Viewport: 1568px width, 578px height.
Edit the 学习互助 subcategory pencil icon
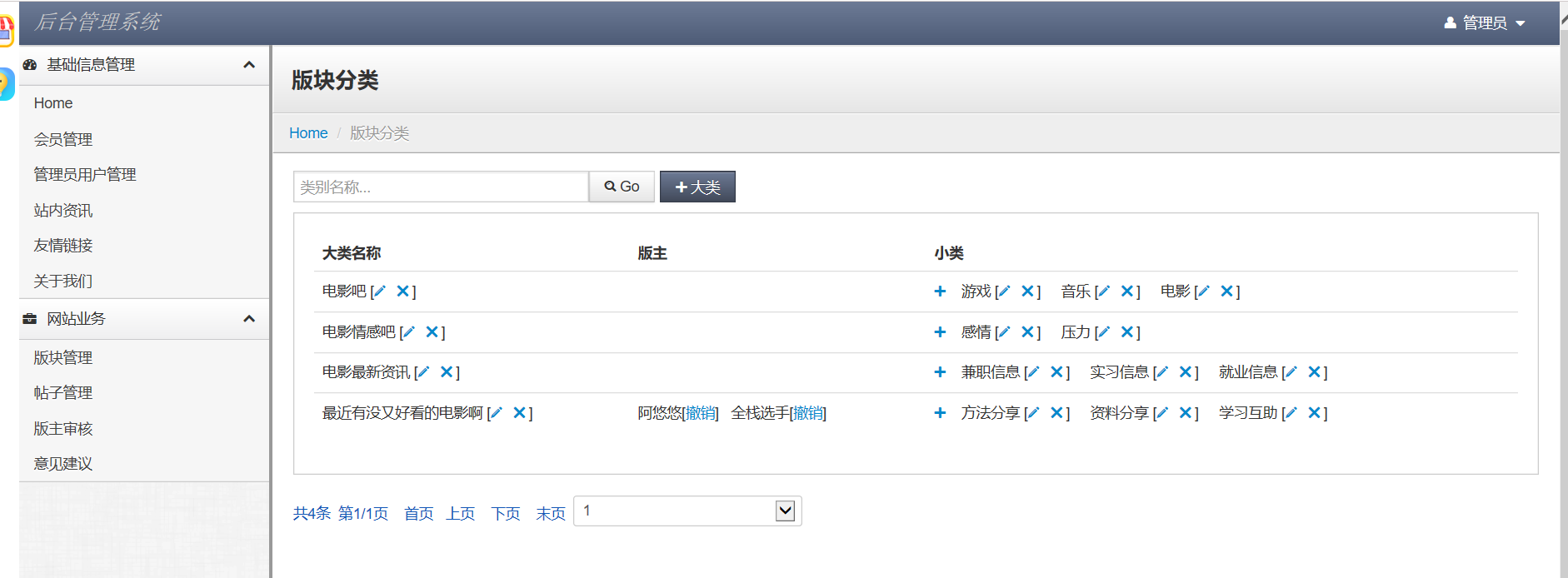(1291, 413)
